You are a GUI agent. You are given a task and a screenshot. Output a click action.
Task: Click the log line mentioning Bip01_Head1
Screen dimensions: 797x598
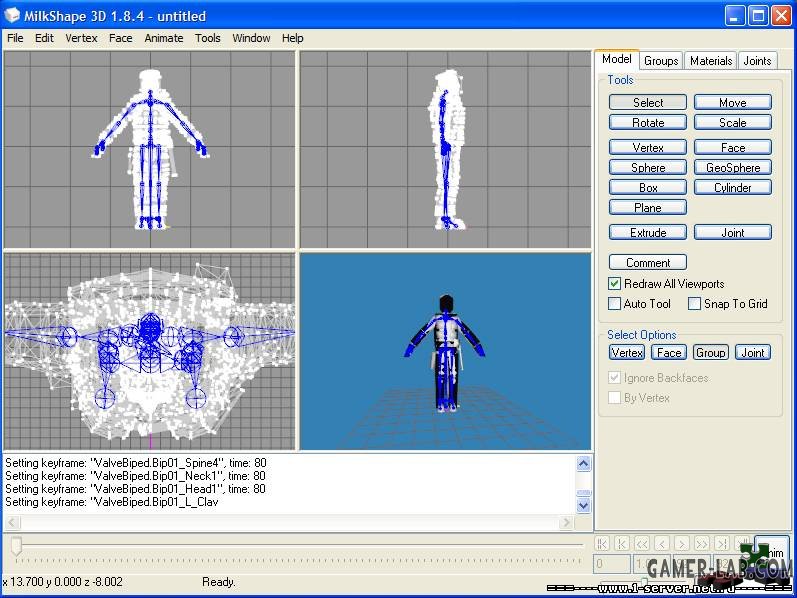(135, 489)
